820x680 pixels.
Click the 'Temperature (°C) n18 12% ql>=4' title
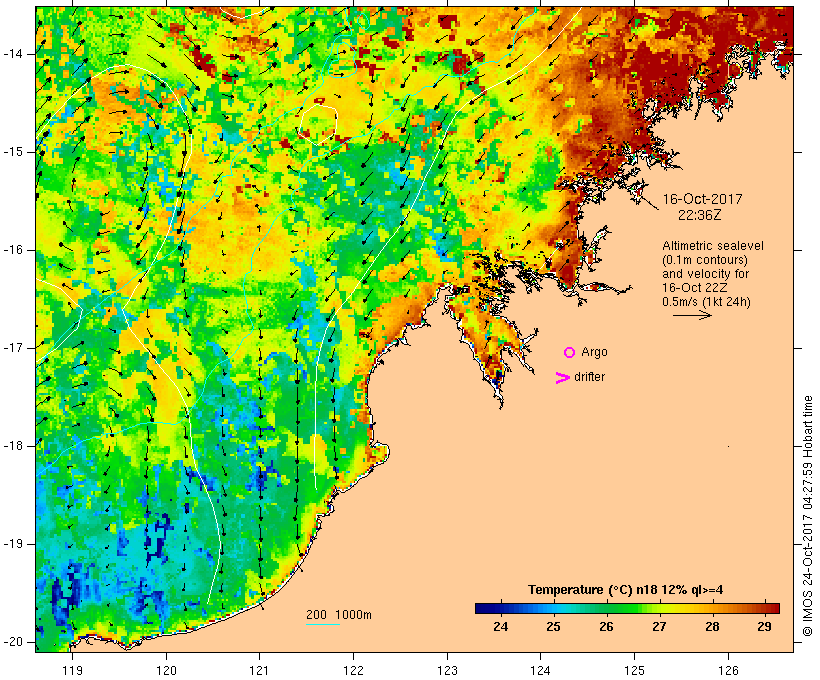[x=625, y=590]
